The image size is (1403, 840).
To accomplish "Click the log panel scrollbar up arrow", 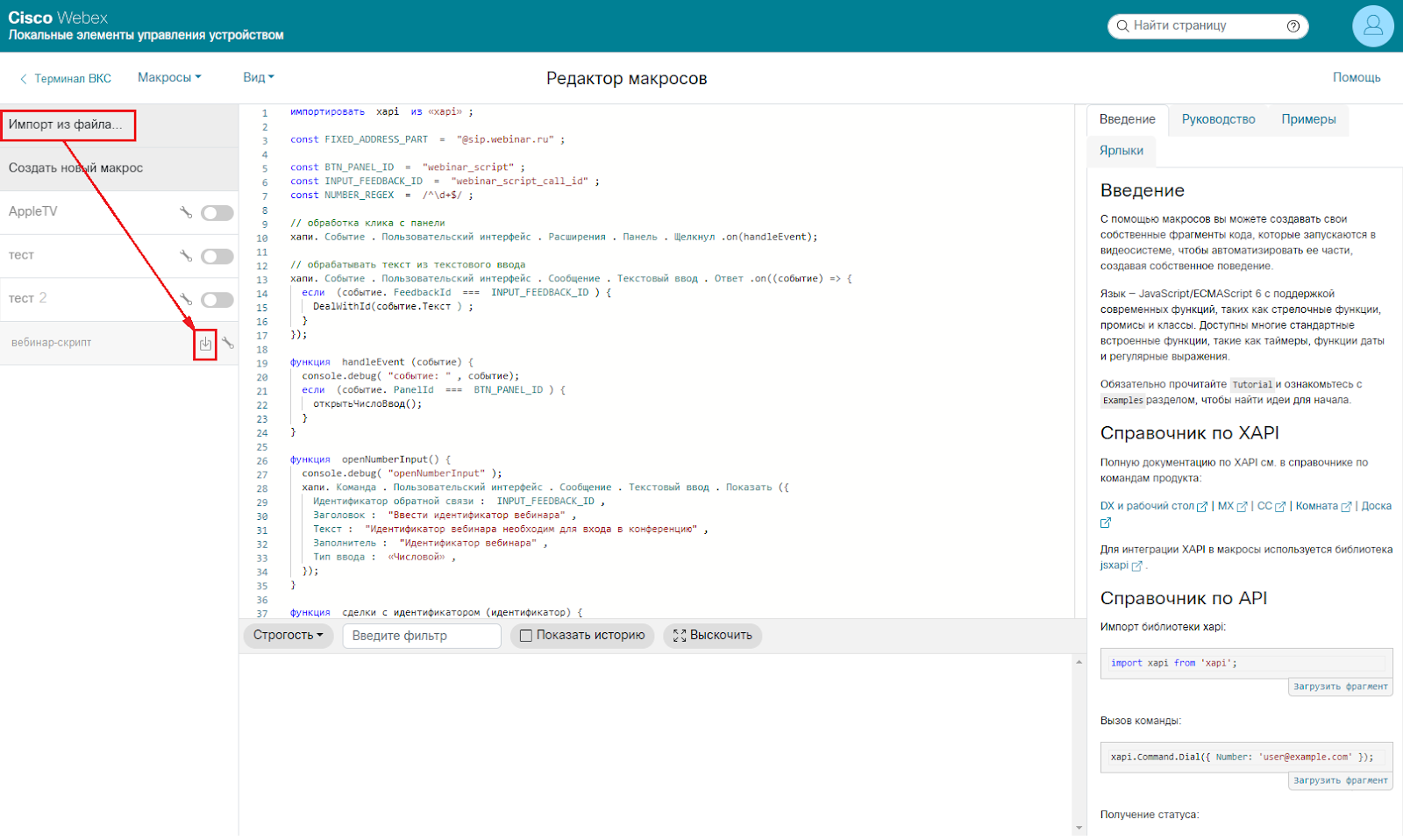I will click(1079, 662).
